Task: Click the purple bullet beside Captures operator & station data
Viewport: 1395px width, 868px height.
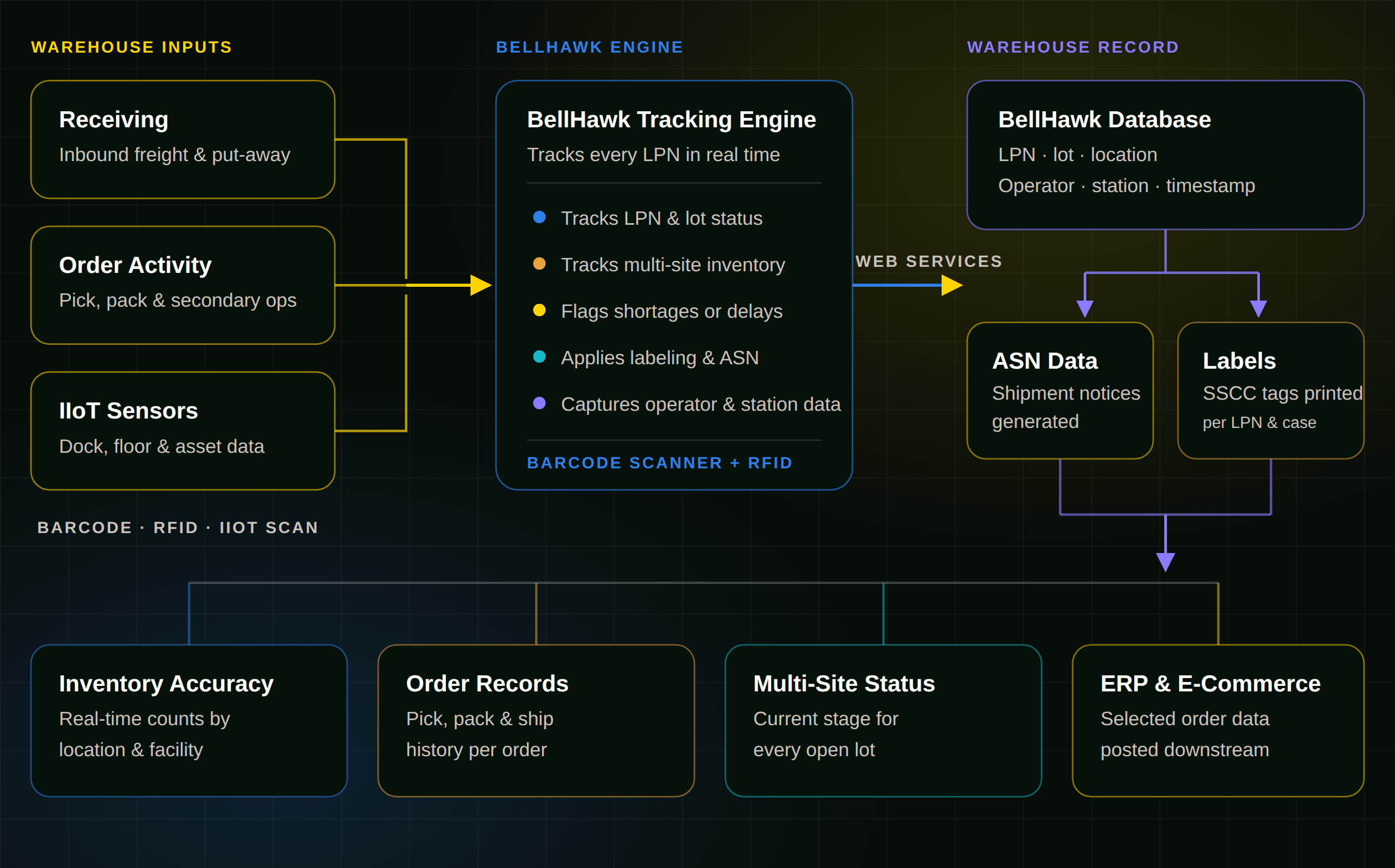Action: point(539,403)
